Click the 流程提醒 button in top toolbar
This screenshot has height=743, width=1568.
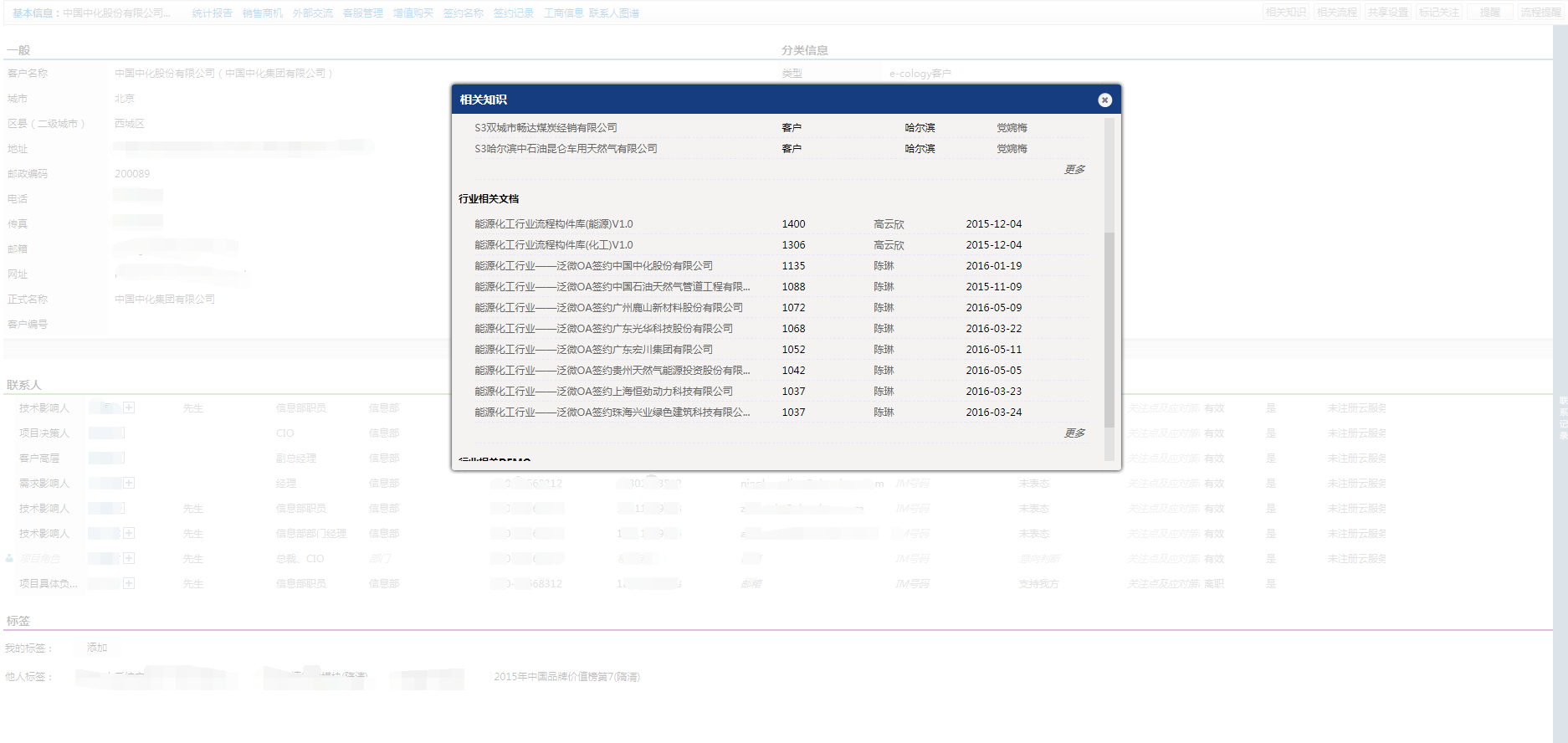click(x=1540, y=13)
